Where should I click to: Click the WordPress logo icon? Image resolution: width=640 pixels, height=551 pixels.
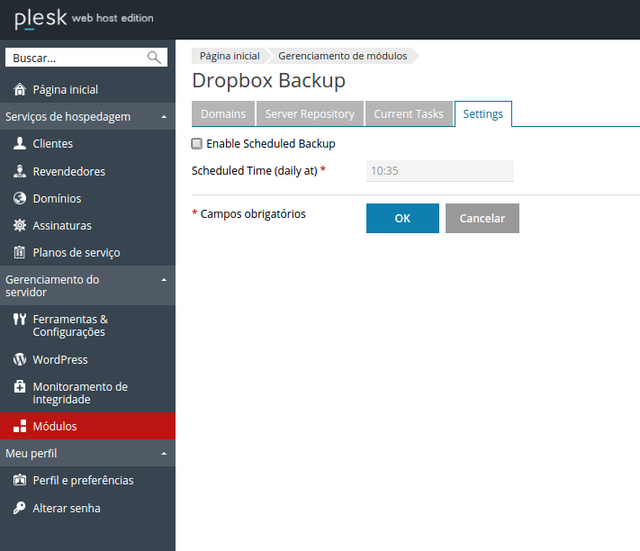point(19,360)
